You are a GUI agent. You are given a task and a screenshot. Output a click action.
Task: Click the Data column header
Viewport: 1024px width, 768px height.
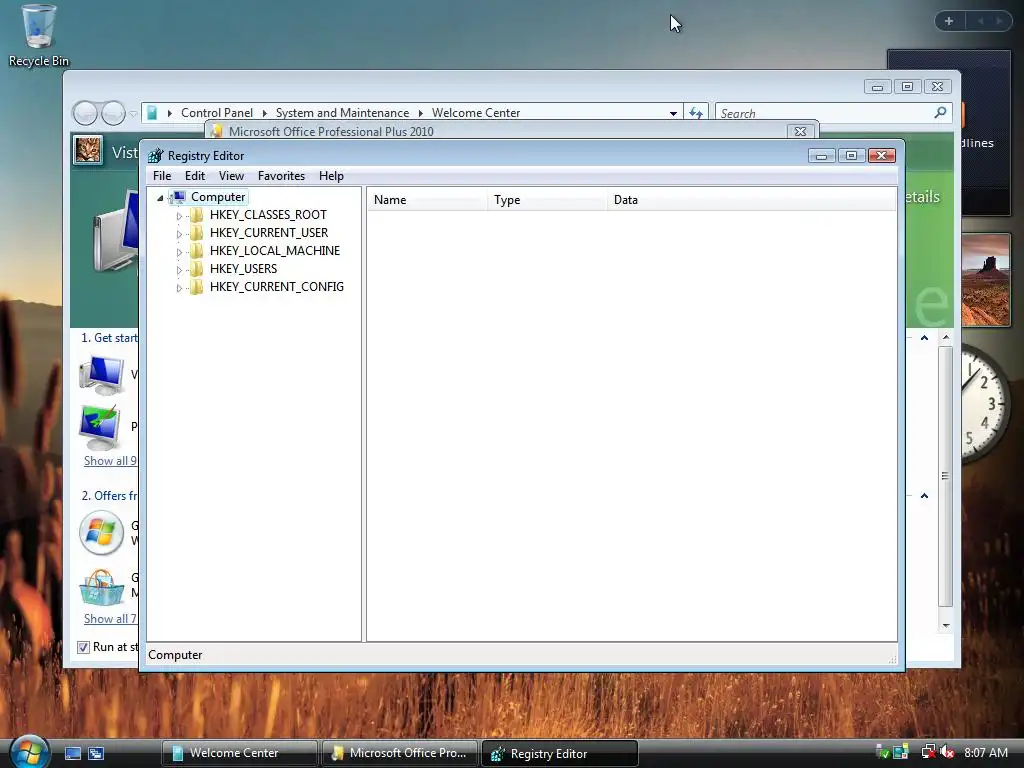(751, 200)
